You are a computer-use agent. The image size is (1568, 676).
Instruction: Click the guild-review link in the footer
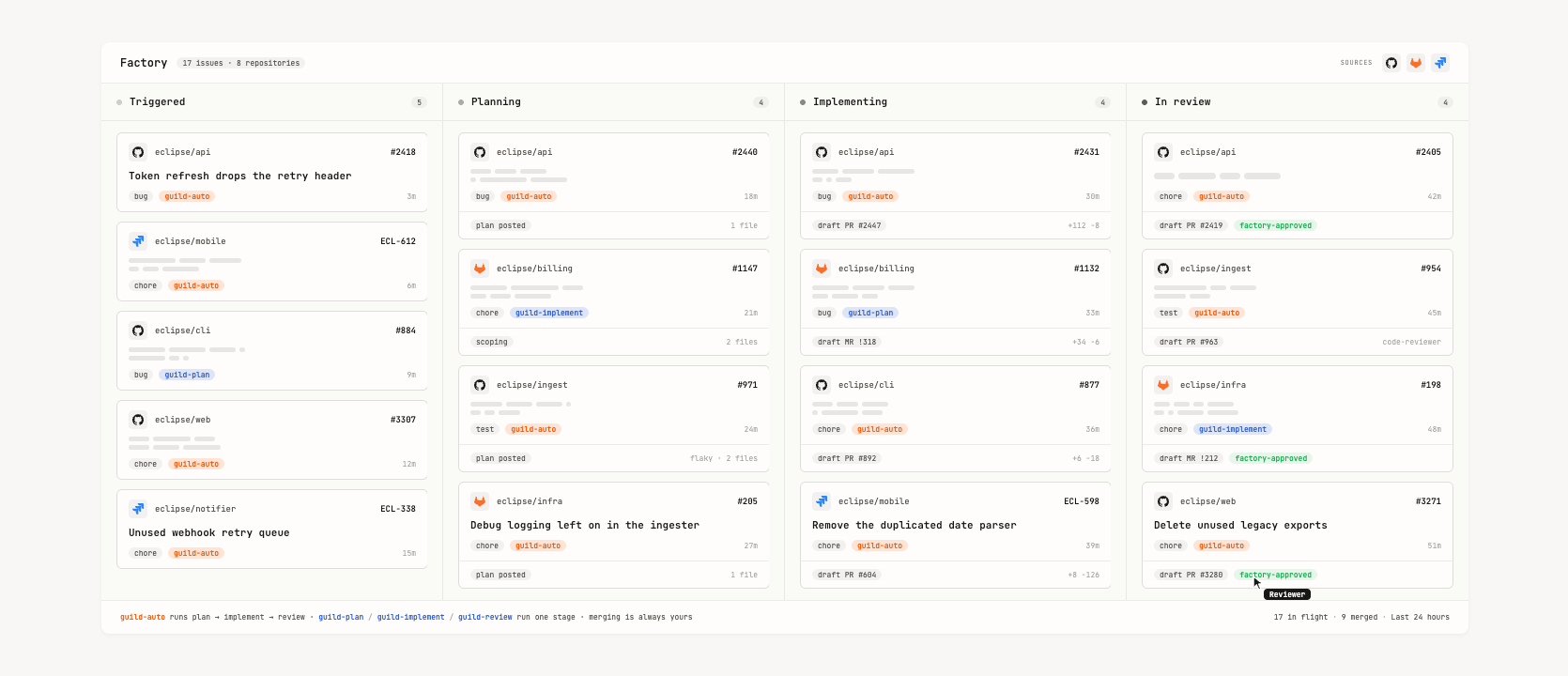pos(485,617)
